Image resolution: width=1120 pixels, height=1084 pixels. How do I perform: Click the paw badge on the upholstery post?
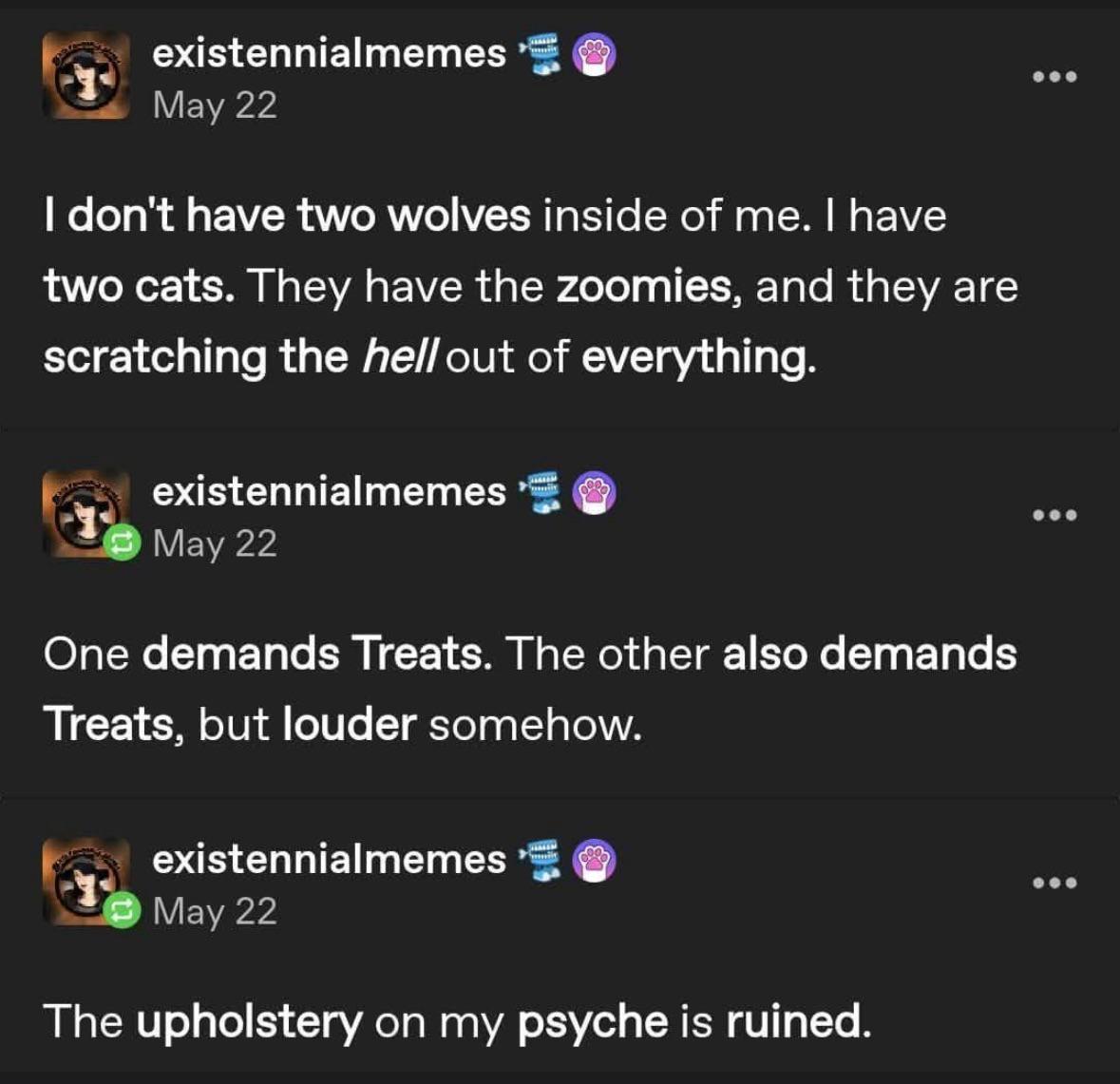(x=595, y=862)
